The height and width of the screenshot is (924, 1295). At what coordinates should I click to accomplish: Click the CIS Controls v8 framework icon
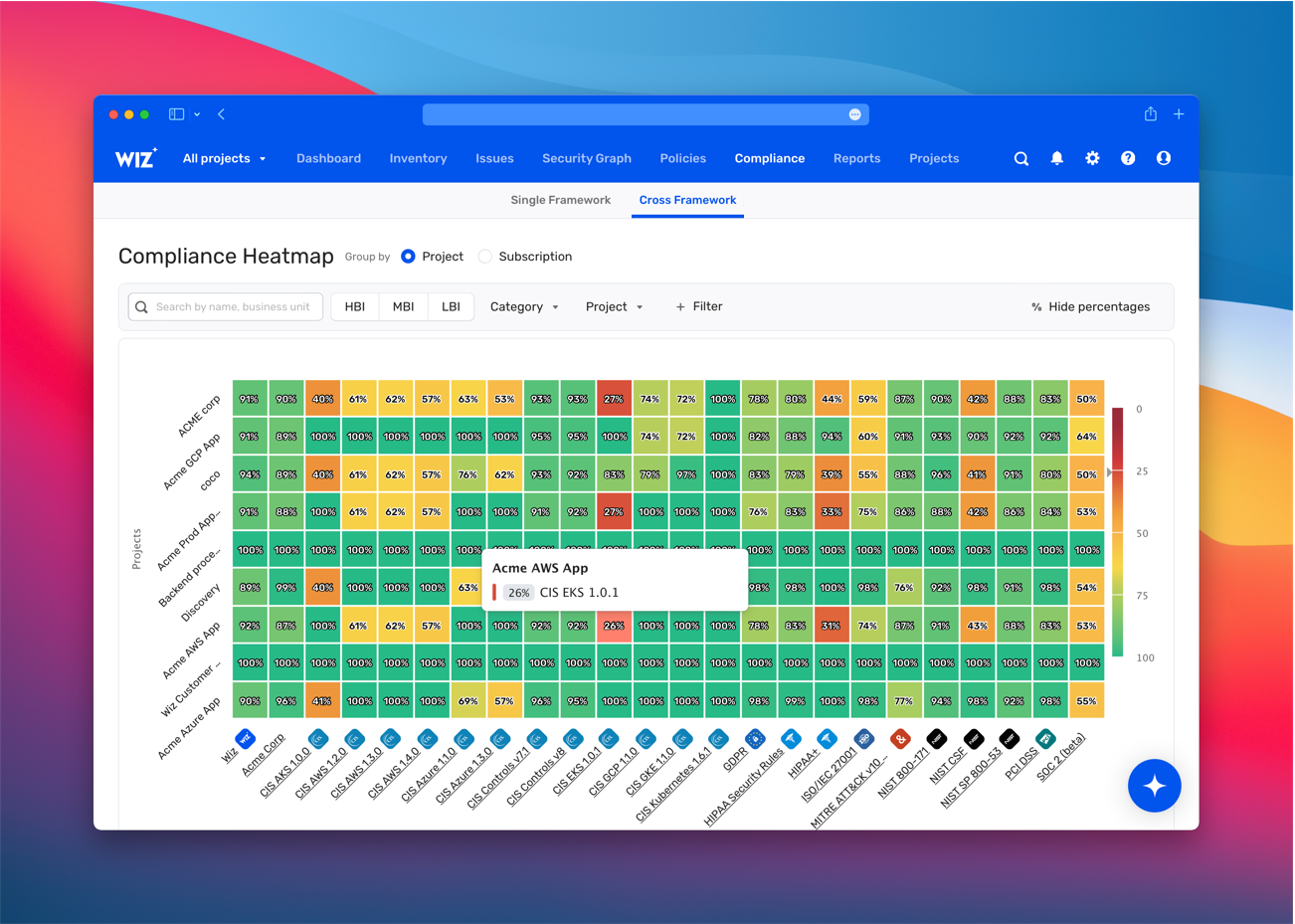(x=573, y=739)
